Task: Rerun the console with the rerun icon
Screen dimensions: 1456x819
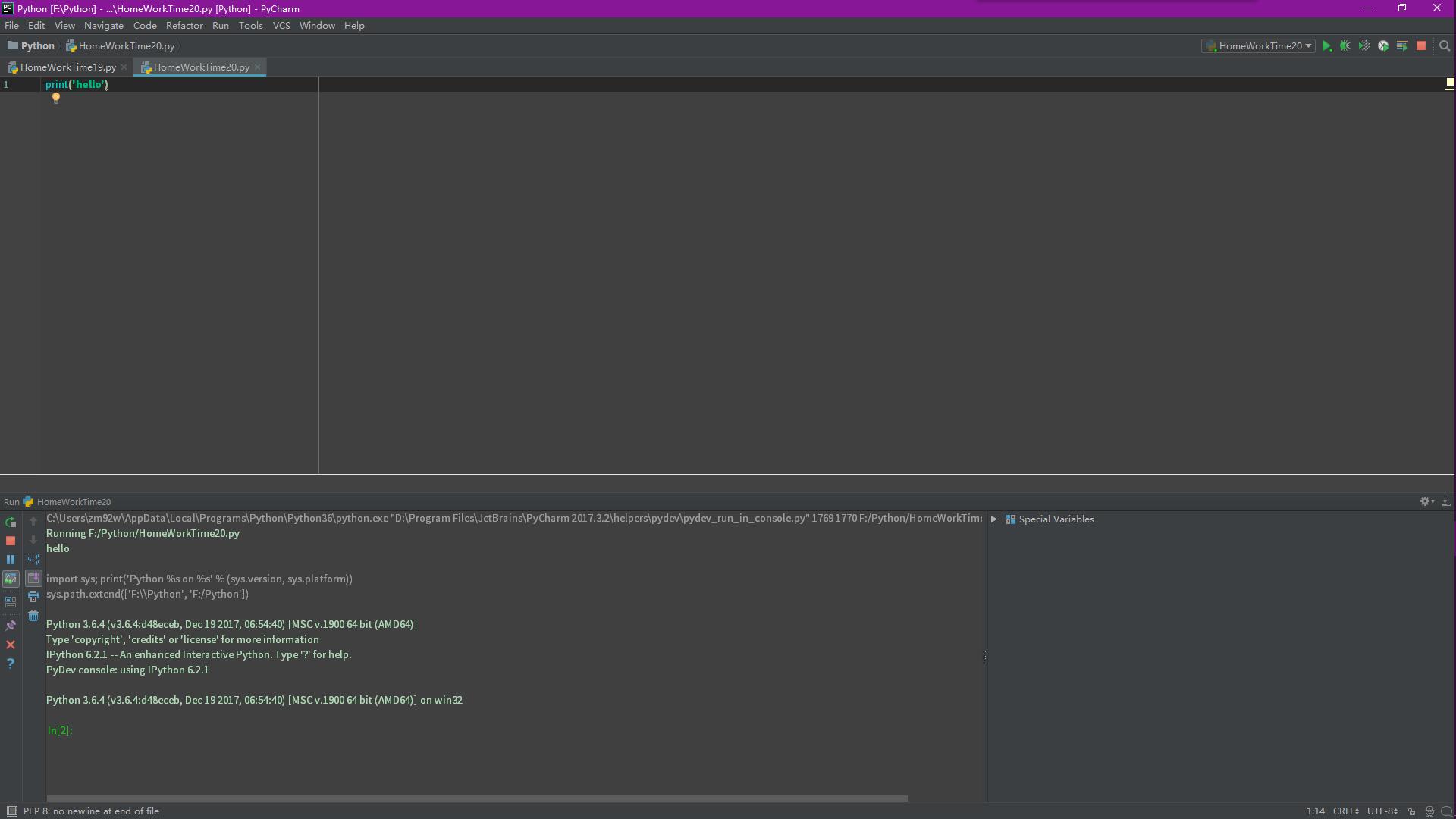Action: (11, 522)
